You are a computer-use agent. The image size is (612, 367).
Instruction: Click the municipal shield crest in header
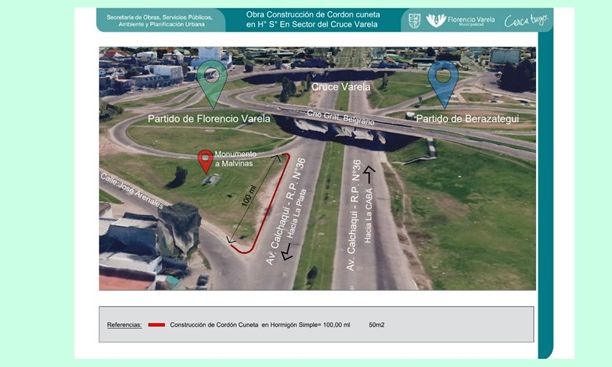coord(415,20)
